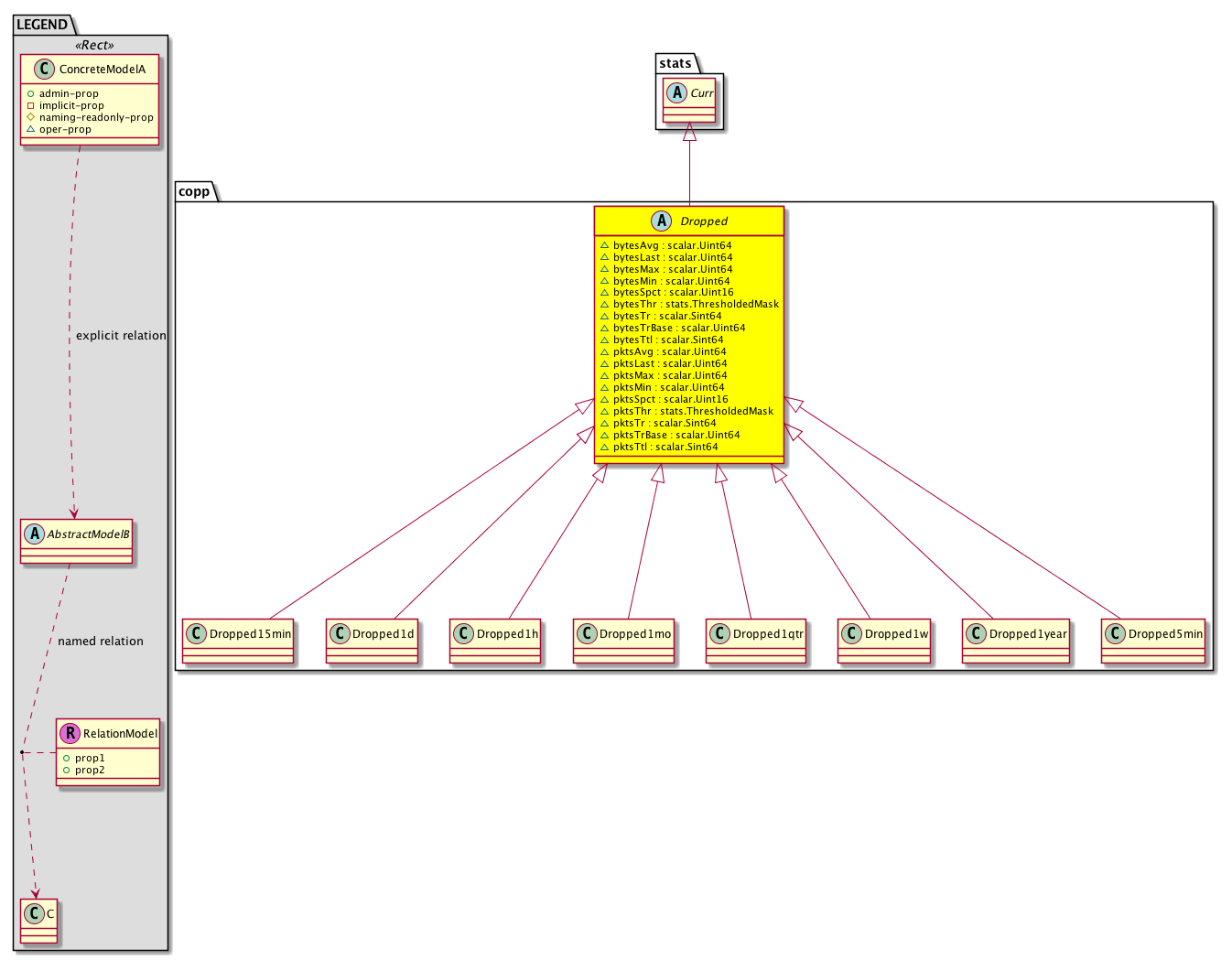The height and width of the screenshot is (960, 1232).
Task: Click the 'C' icon of ConcreteModelA
Action: tap(43, 70)
